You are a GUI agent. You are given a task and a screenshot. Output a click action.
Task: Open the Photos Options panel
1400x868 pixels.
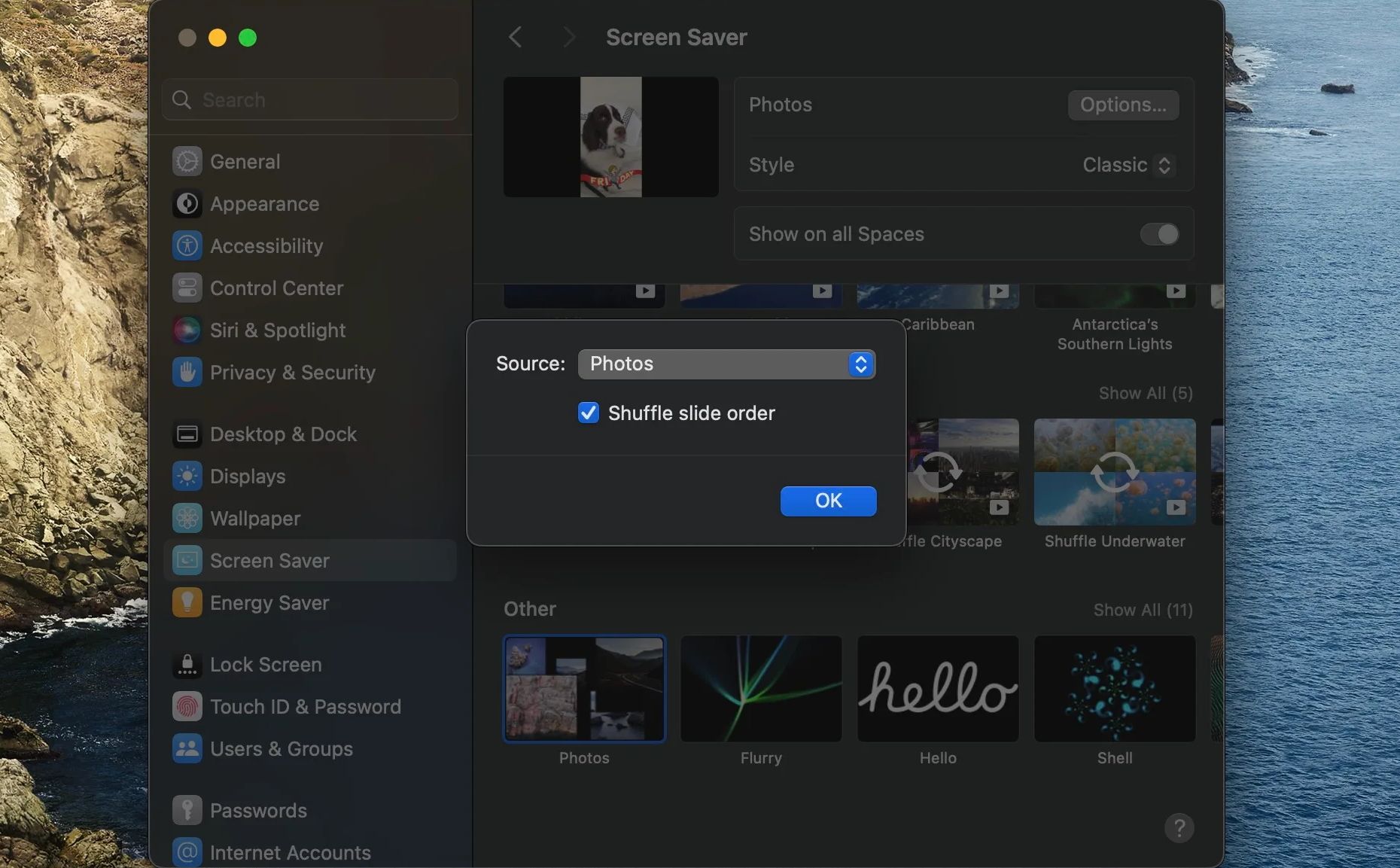pyautogui.click(x=1122, y=105)
